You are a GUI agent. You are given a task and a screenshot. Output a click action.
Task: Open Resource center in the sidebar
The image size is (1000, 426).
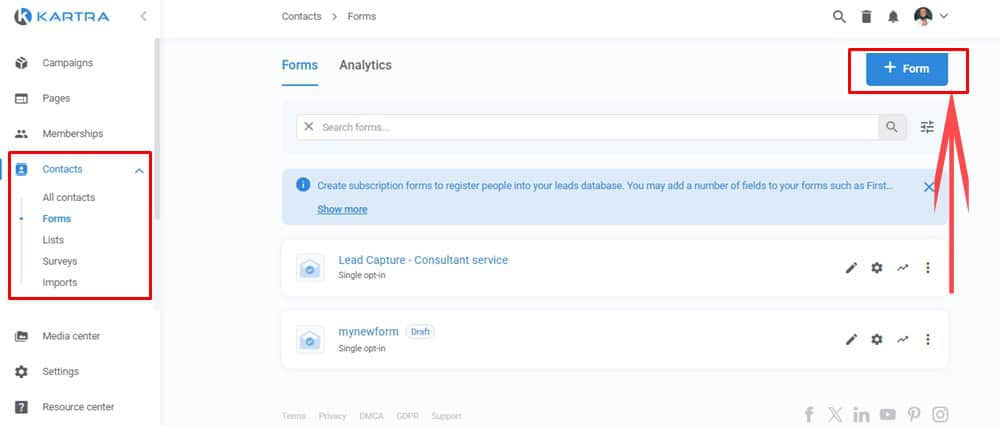click(x=78, y=407)
